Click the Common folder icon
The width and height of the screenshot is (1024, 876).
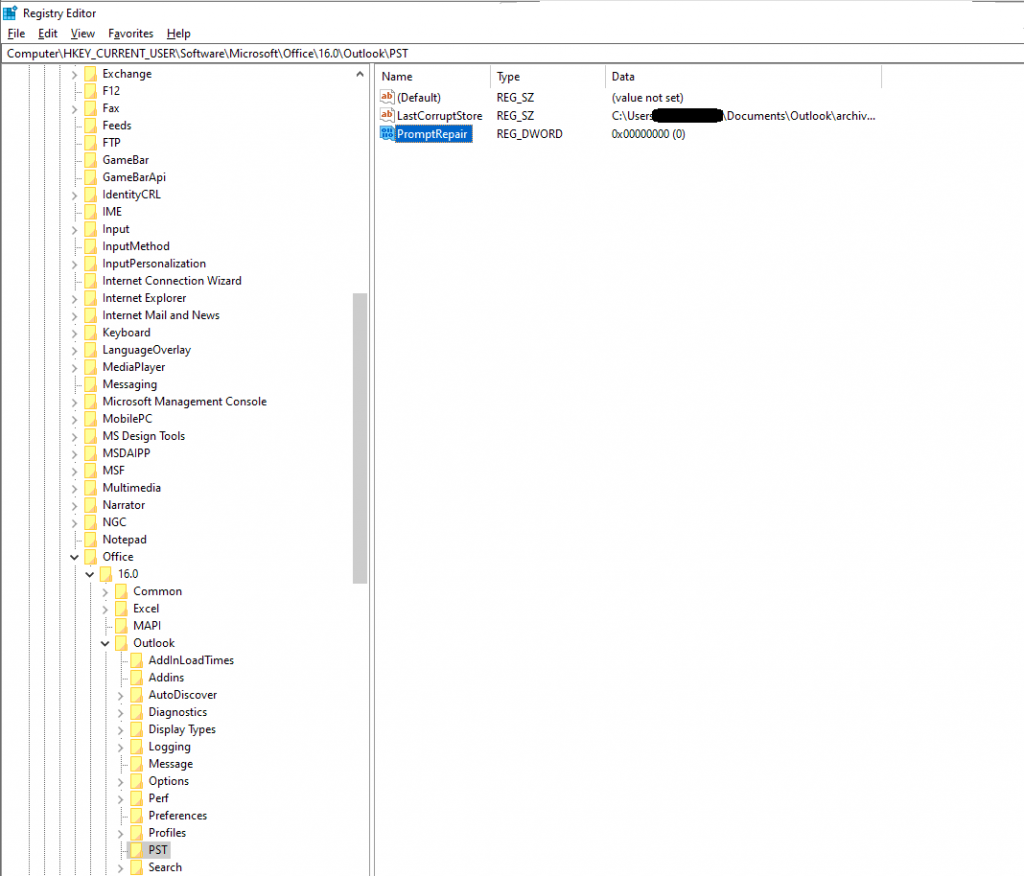coord(121,591)
